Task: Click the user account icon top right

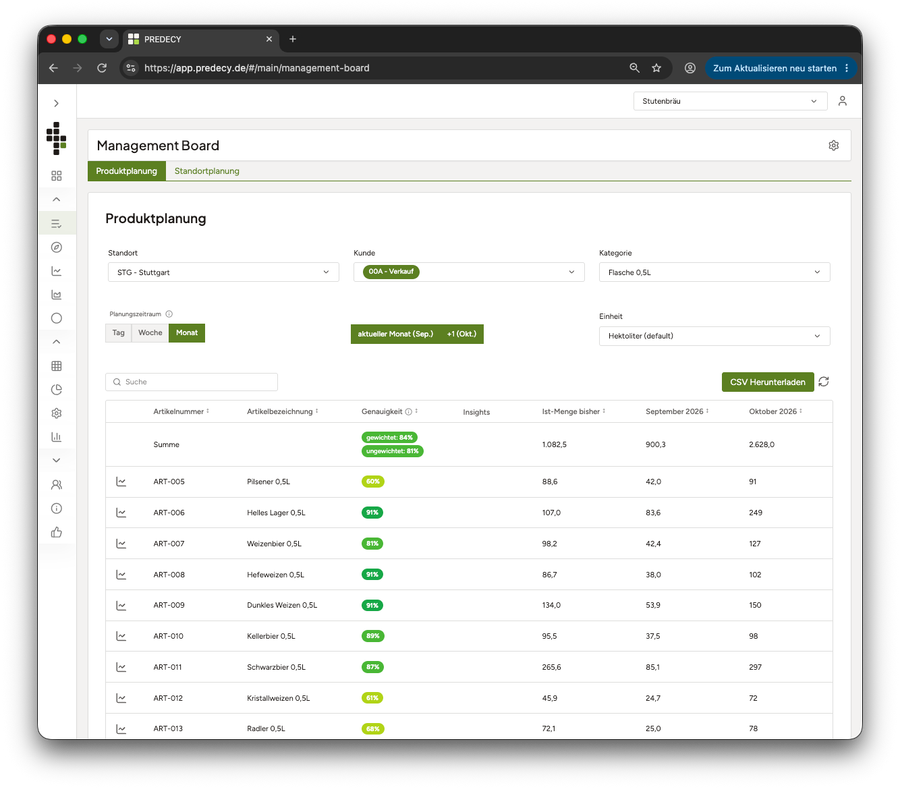Action: click(x=842, y=101)
